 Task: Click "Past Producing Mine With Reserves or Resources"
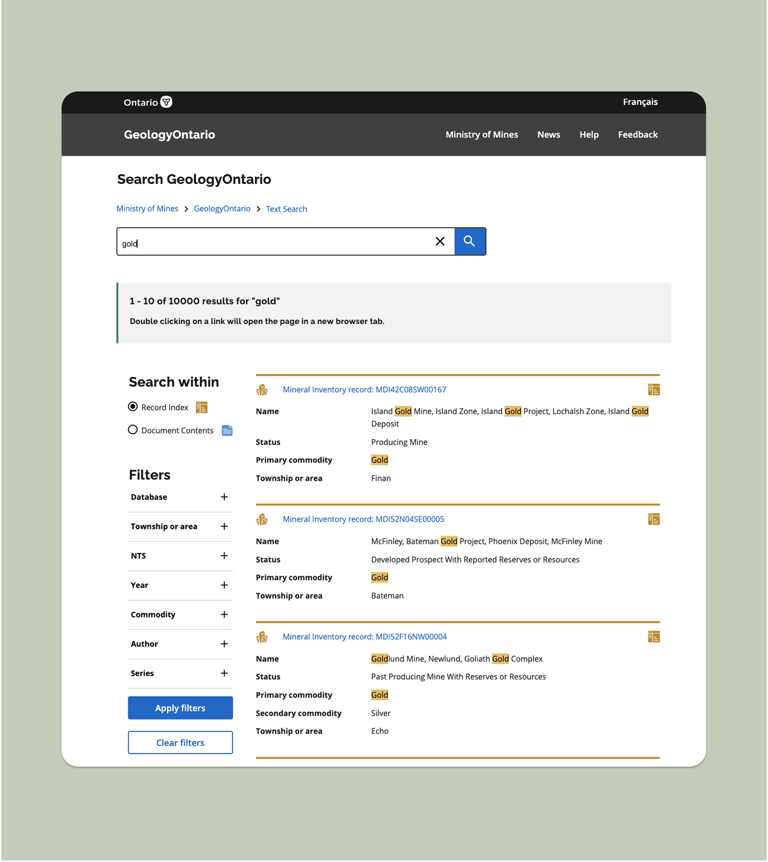[x=458, y=677]
